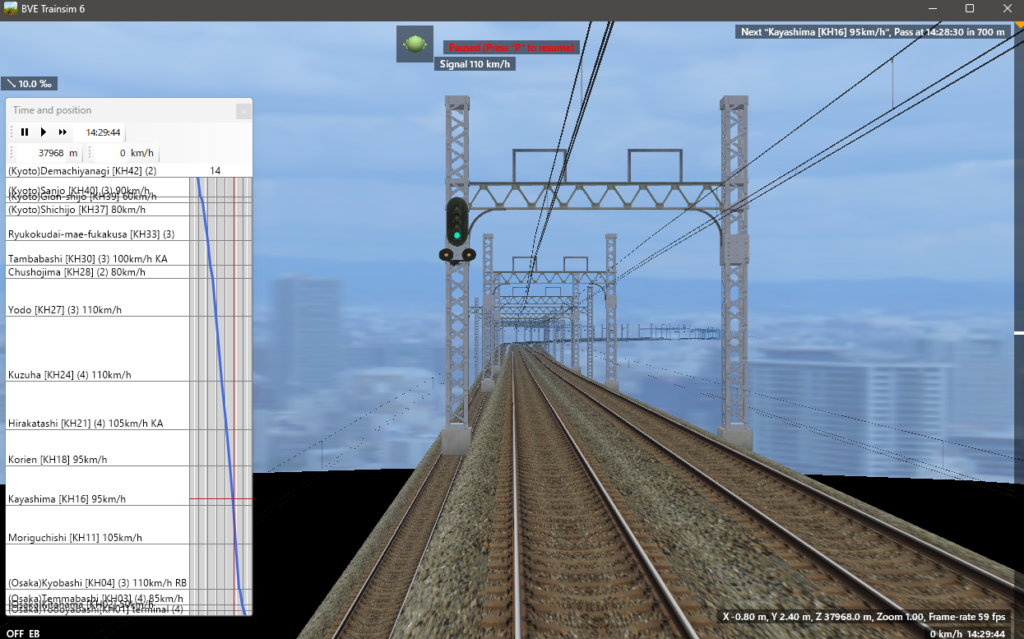Click the Paused press P to resume message
Screen dimensions: 1024x639
[x=511, y=47]
